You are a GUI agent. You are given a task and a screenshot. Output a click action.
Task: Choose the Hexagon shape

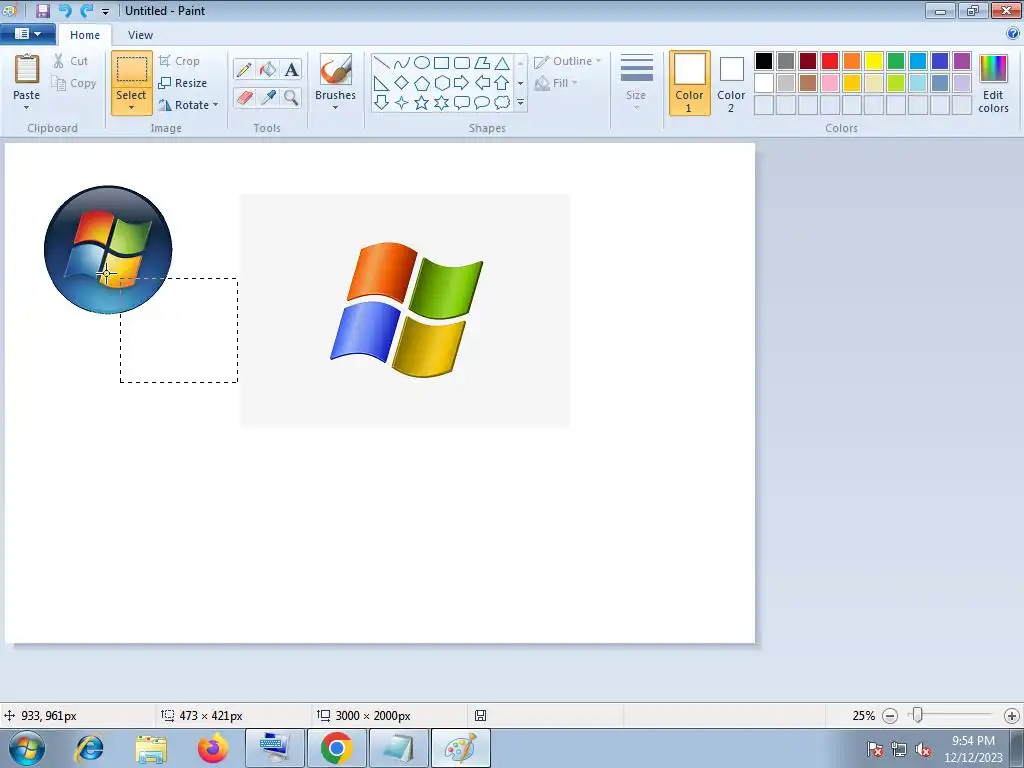[x=441, y=83]
